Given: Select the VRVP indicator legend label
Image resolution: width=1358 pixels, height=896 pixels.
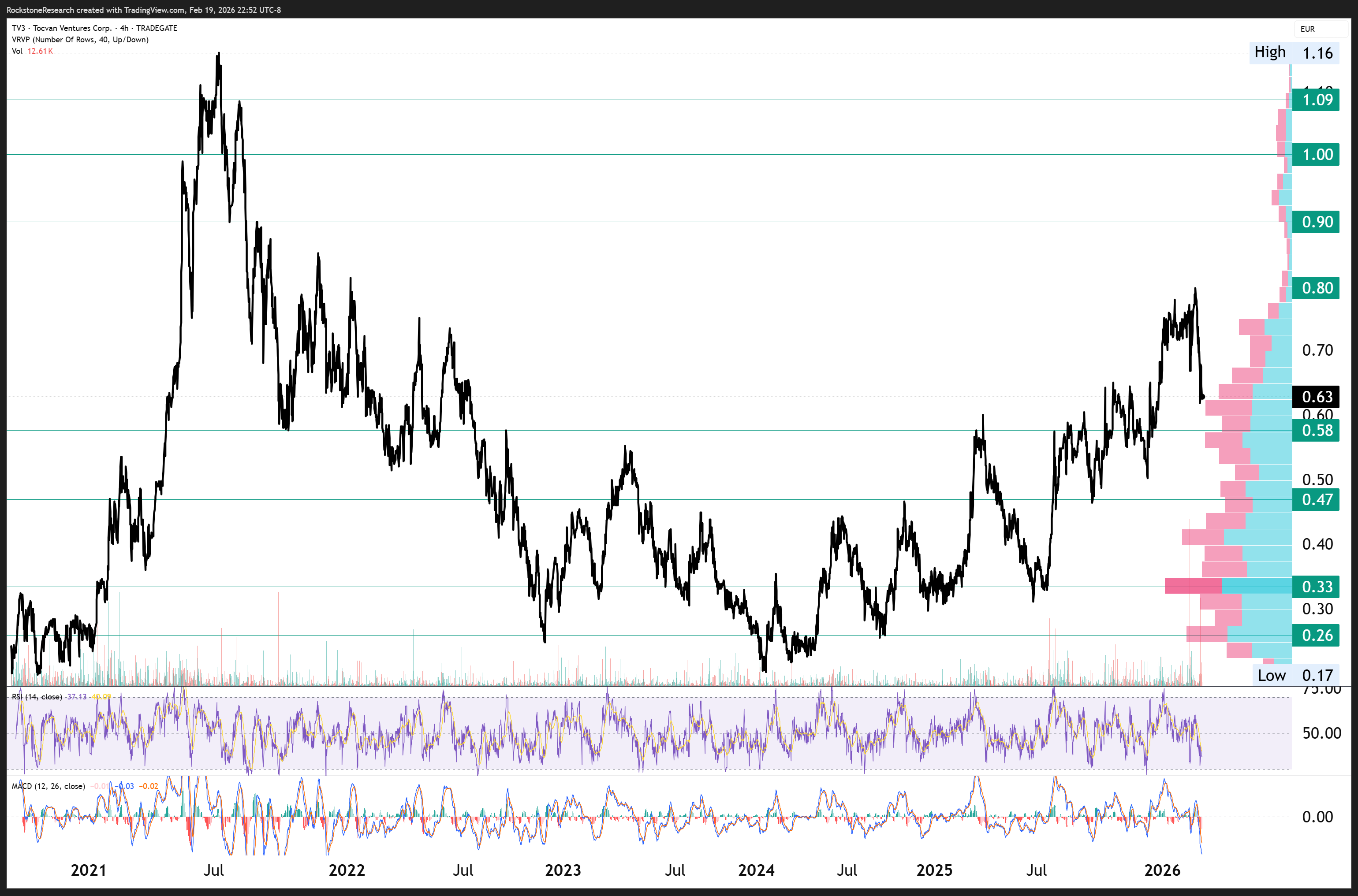Looking at the screenshot, I should coord(80,39).
